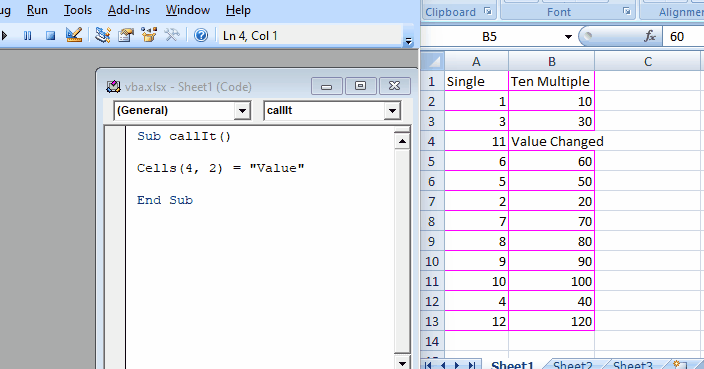Open the Window menu
This screenshot has height=369, width=704.
coord(188,10)
